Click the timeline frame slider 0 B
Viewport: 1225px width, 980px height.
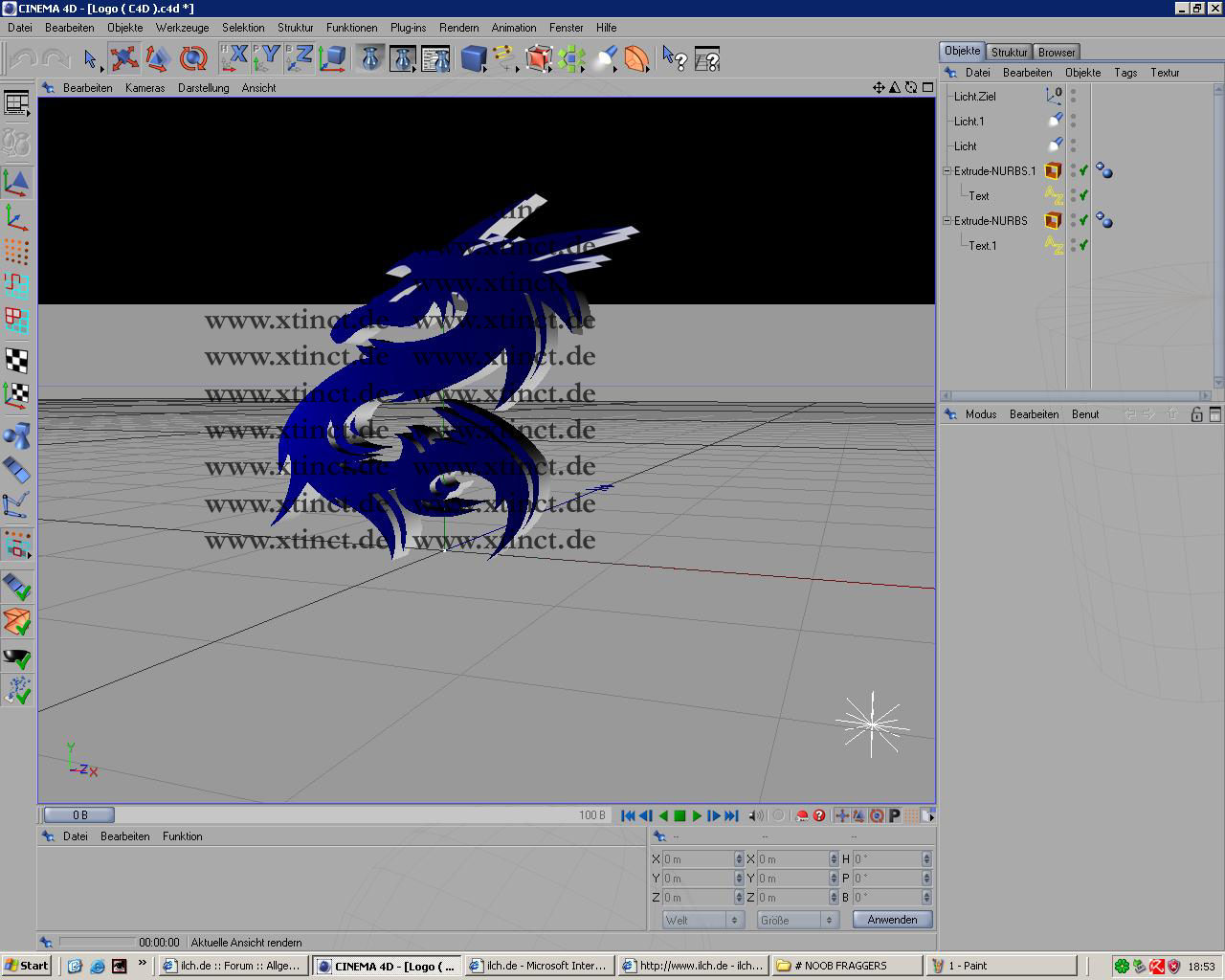pyautogui.click(x=79, y=815)
